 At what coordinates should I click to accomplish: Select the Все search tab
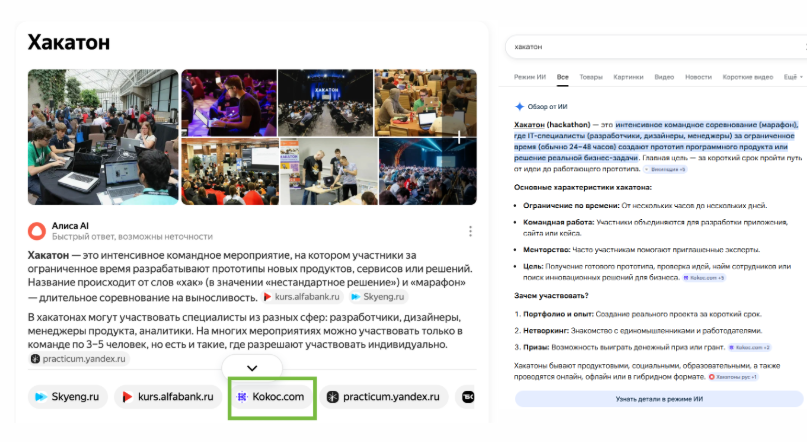coord(563,77)
